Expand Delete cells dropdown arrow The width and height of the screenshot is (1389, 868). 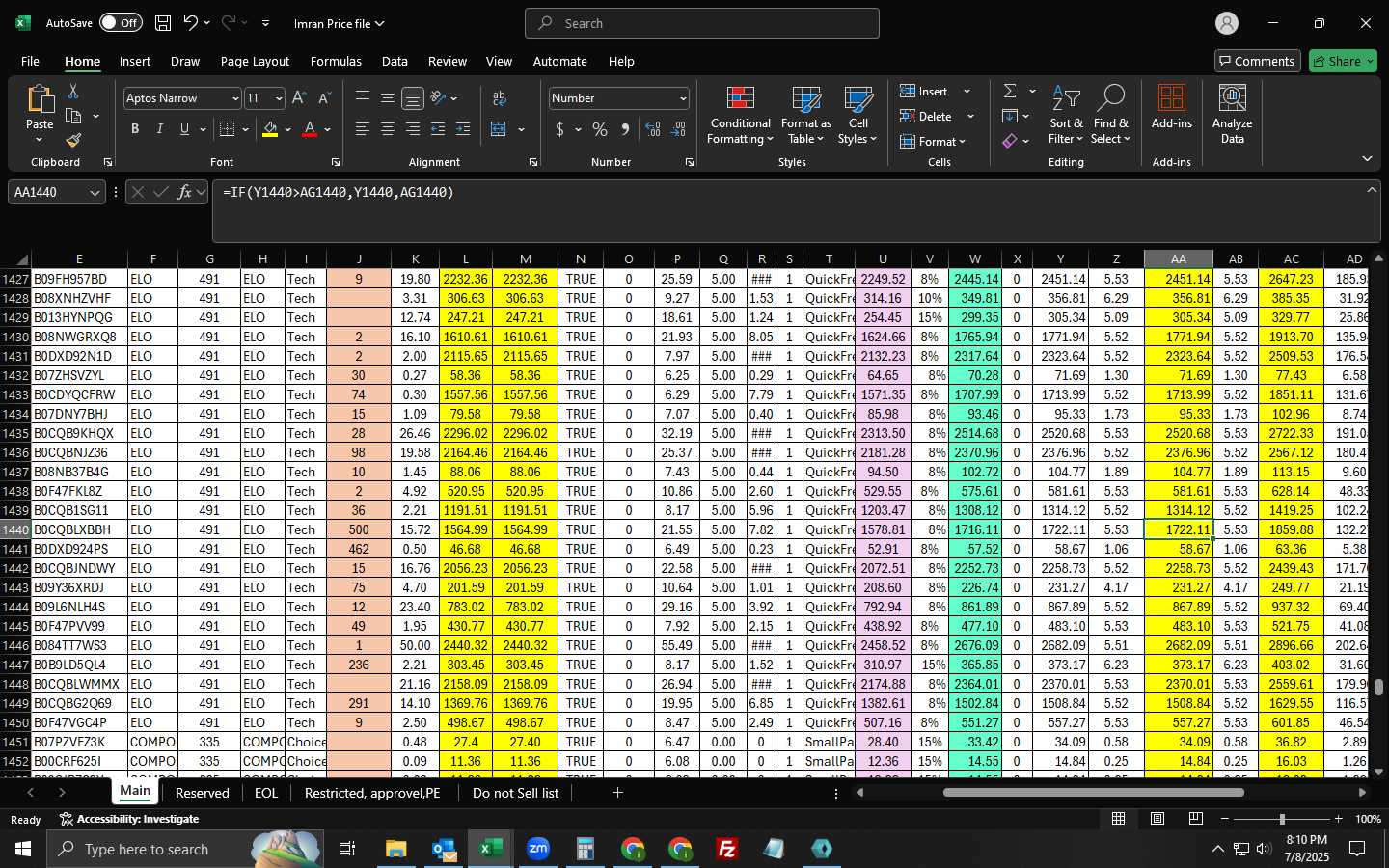(970, 117)
